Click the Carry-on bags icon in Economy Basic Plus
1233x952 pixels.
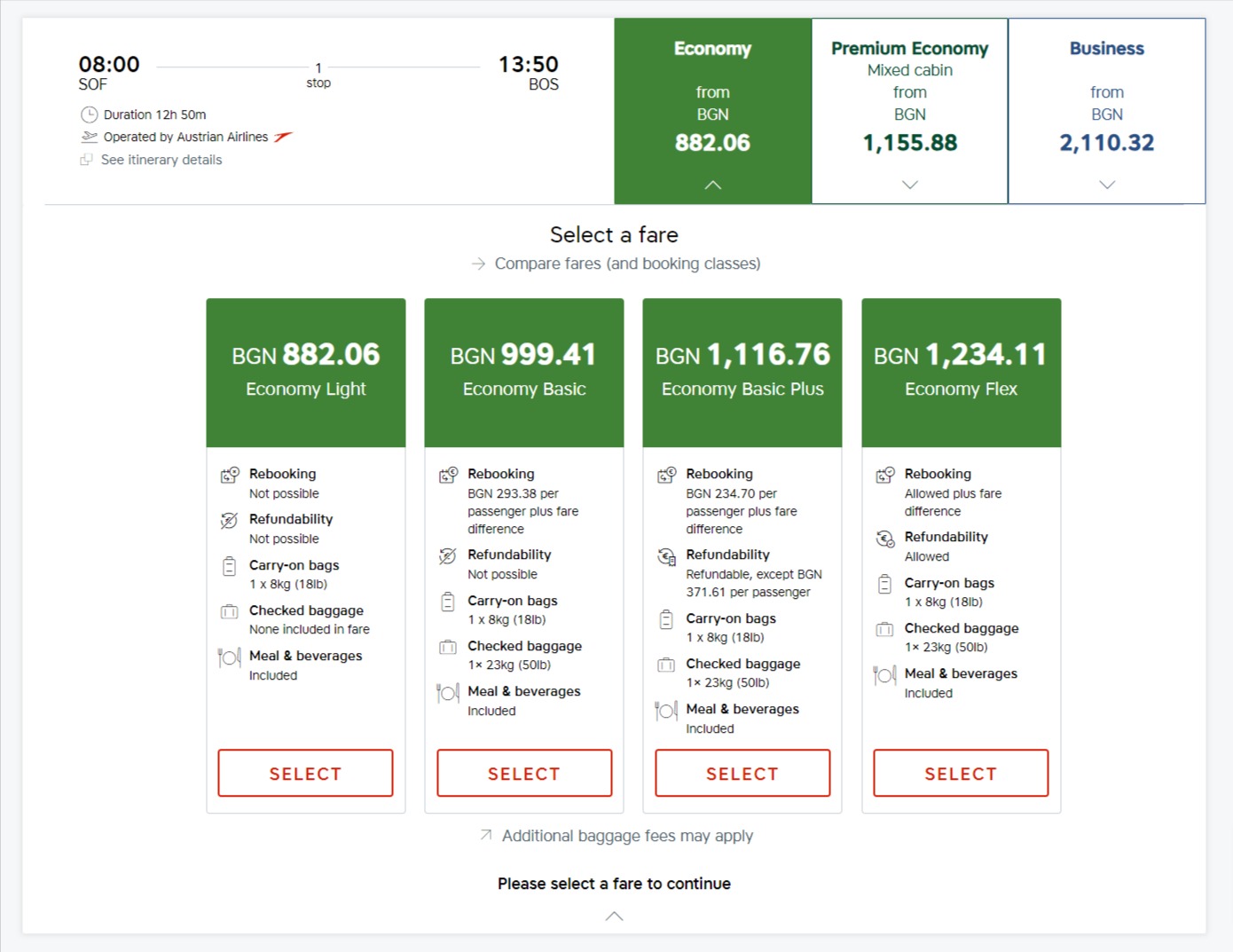tap(665, 619)
